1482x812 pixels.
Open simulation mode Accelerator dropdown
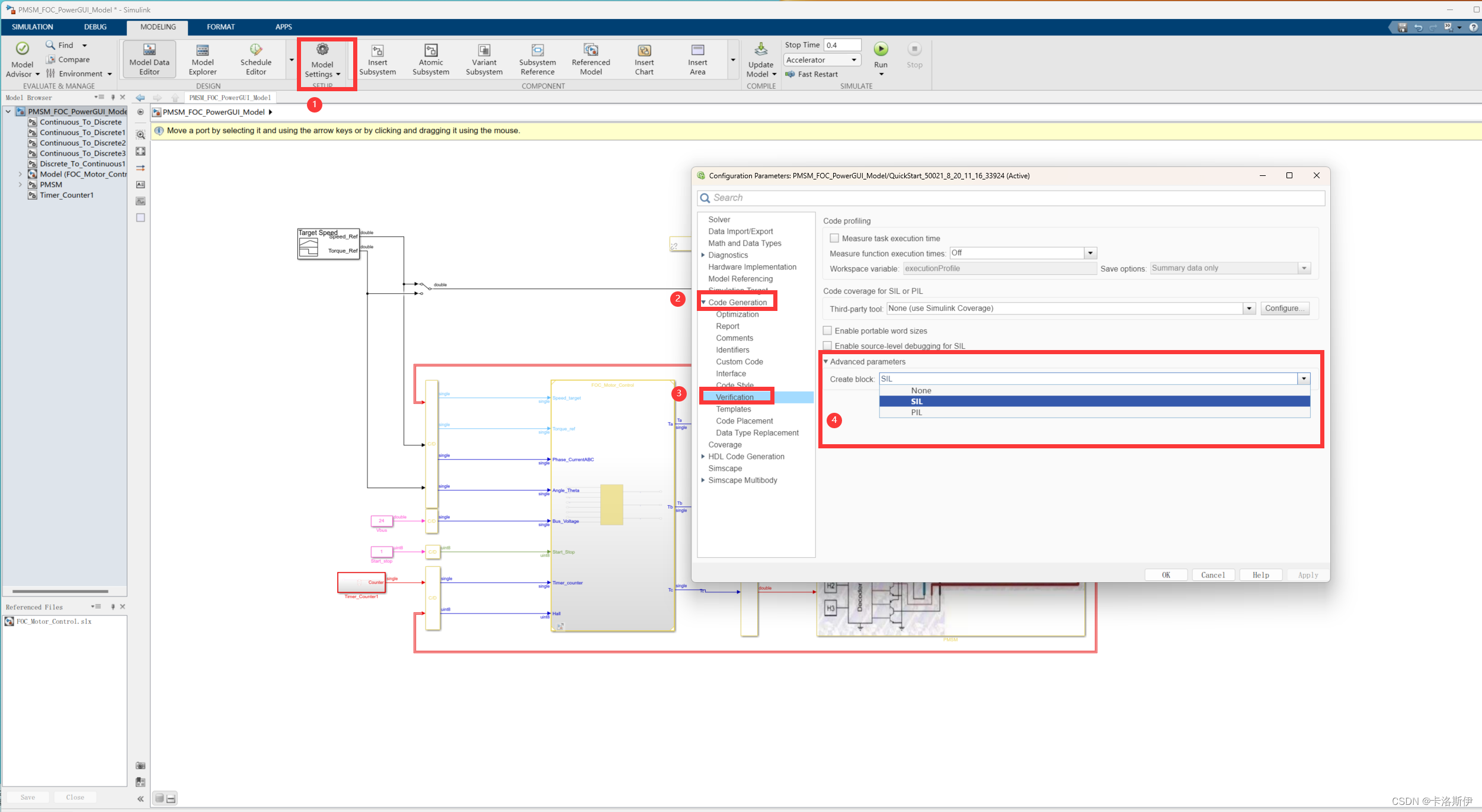(822, 60)
